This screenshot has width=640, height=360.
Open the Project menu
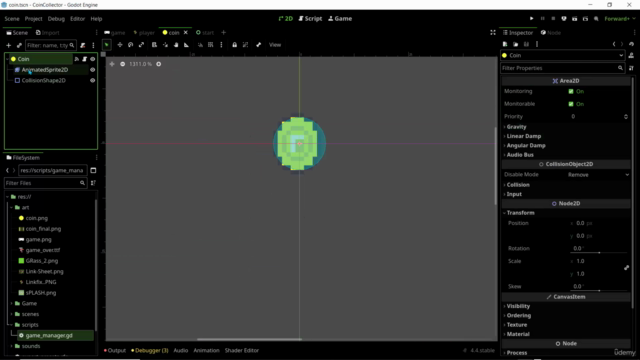(x=33, y=19)
